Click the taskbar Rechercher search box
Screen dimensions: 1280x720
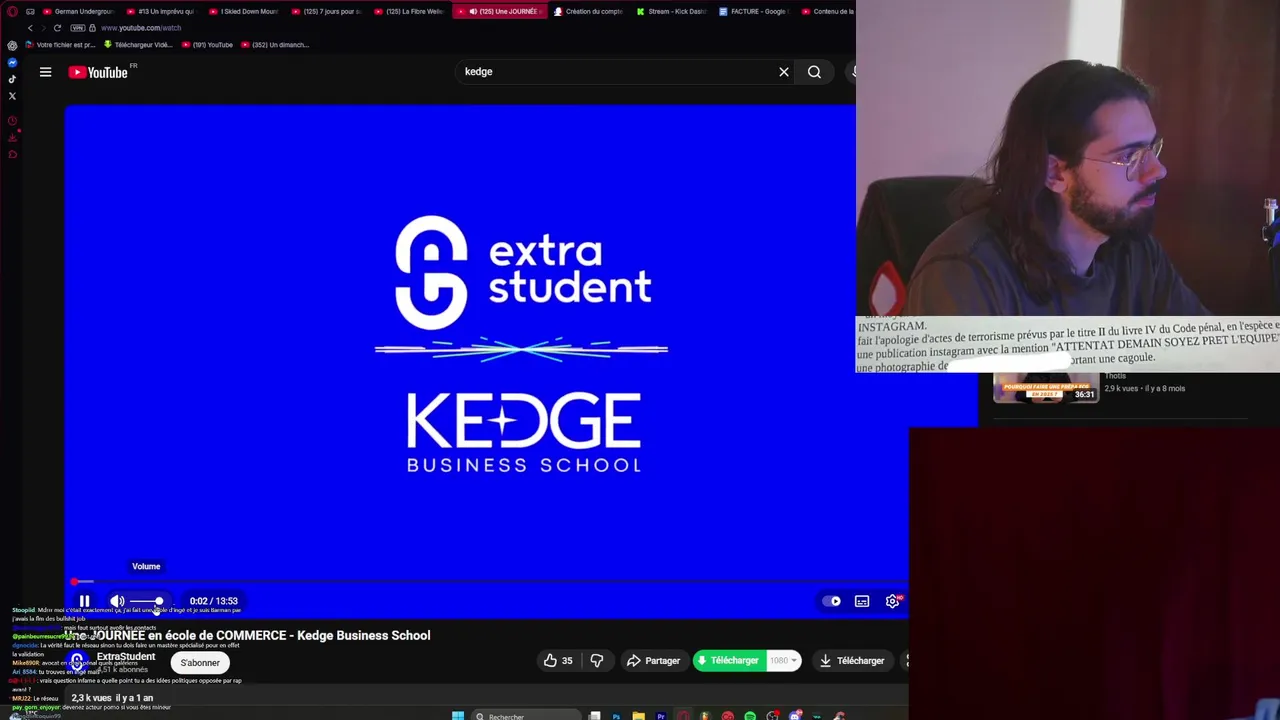point(526,716)
